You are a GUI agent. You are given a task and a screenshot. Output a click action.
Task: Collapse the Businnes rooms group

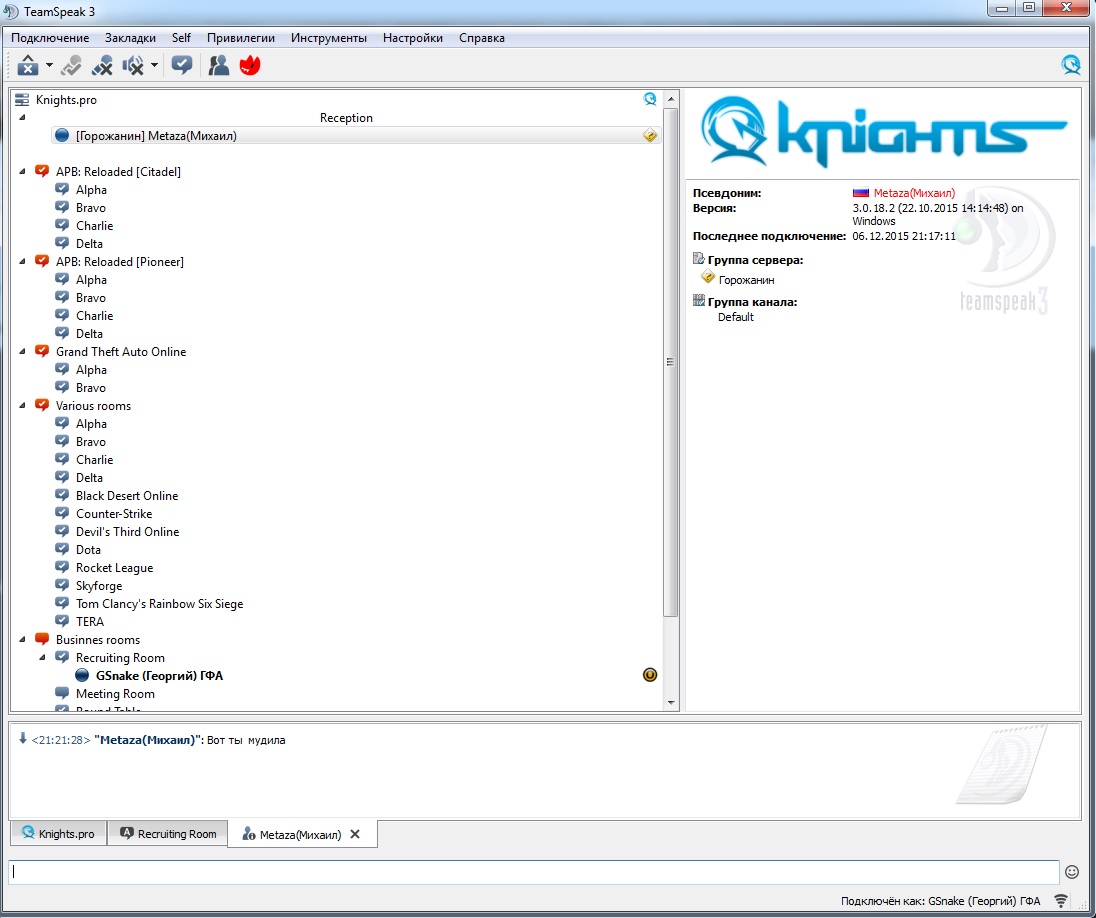[x=22, y=639]
